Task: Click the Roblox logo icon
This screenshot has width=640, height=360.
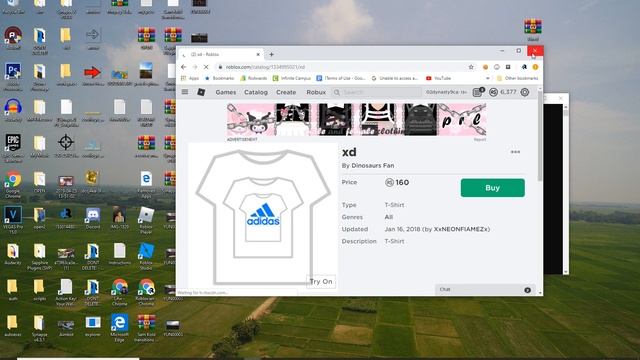Action: [201, 92]
